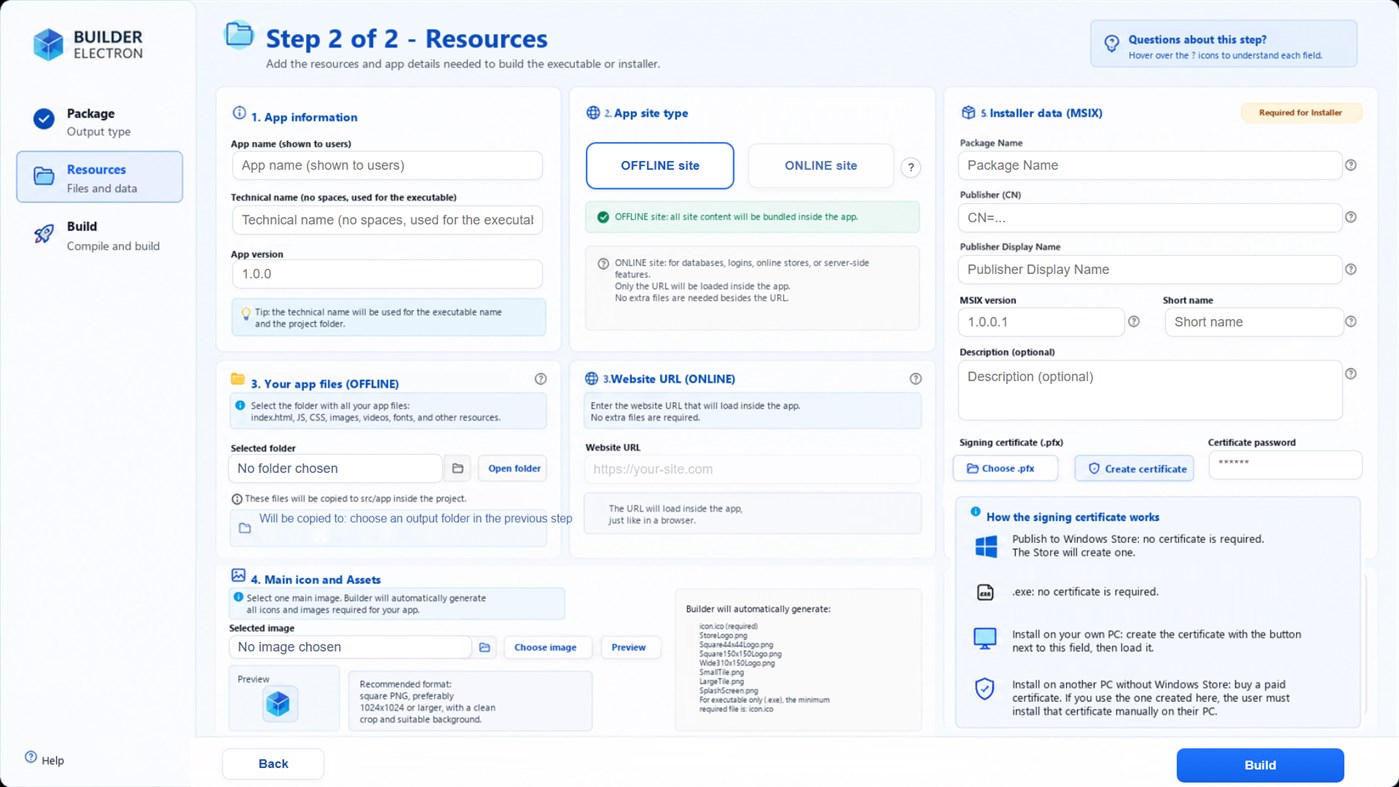
Task: Go to the Package step in sidebar
Action: (x=99, y=121)
